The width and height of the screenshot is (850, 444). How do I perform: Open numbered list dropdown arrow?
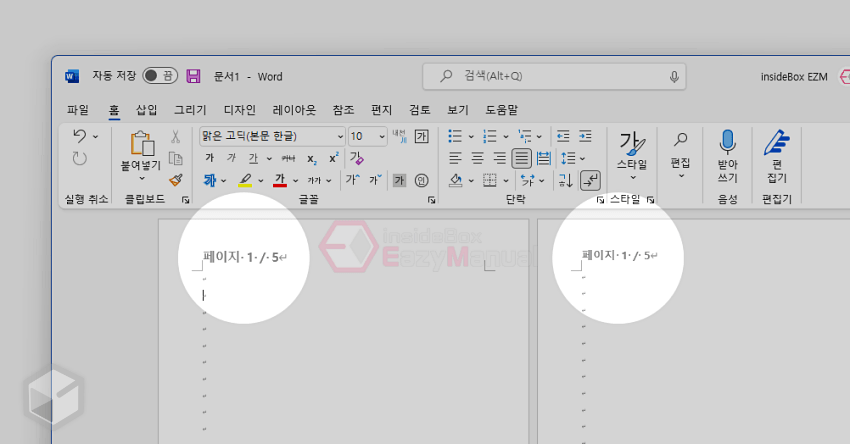coord(506,136)
